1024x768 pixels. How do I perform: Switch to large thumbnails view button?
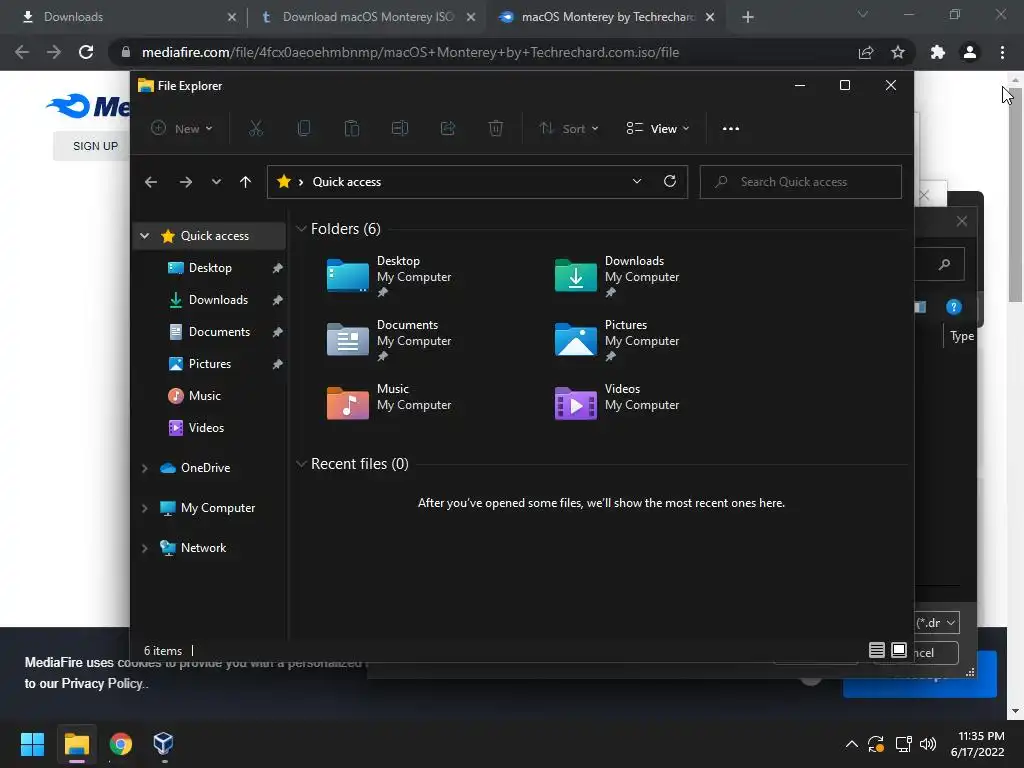tap(899, 650)
